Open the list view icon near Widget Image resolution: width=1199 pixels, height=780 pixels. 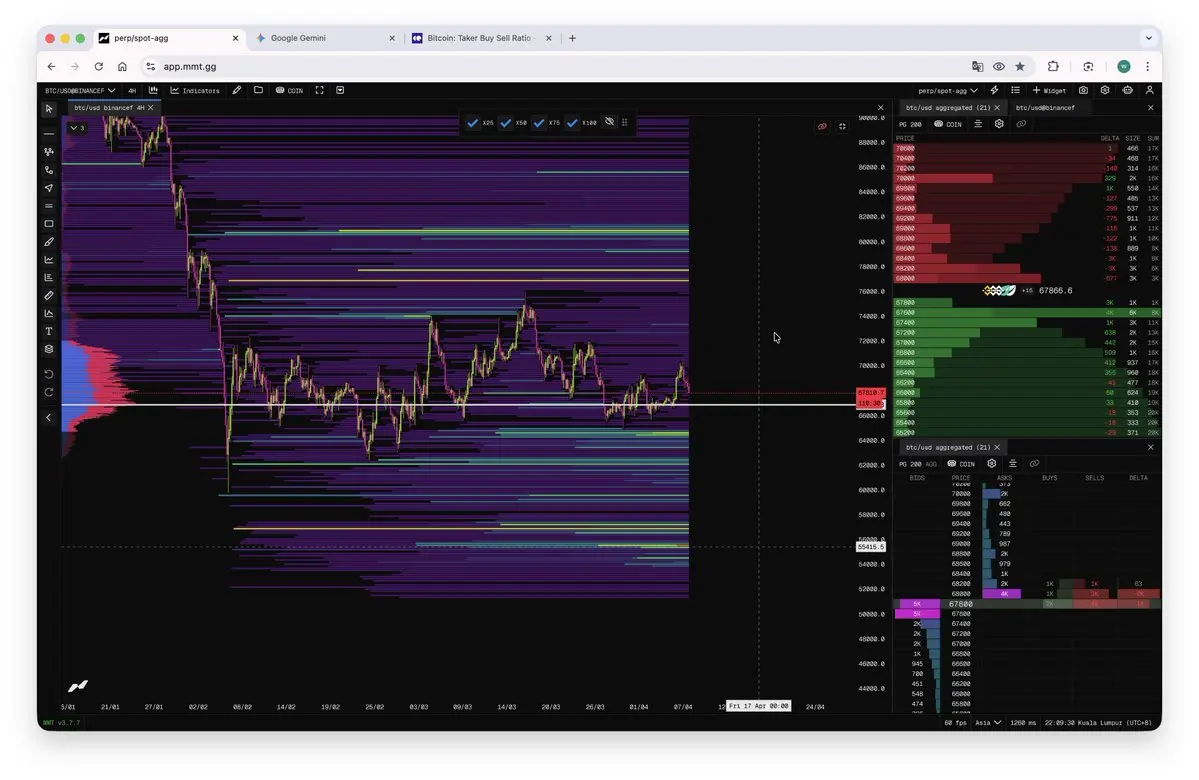pyautogui.click(x=1015, y=90)
